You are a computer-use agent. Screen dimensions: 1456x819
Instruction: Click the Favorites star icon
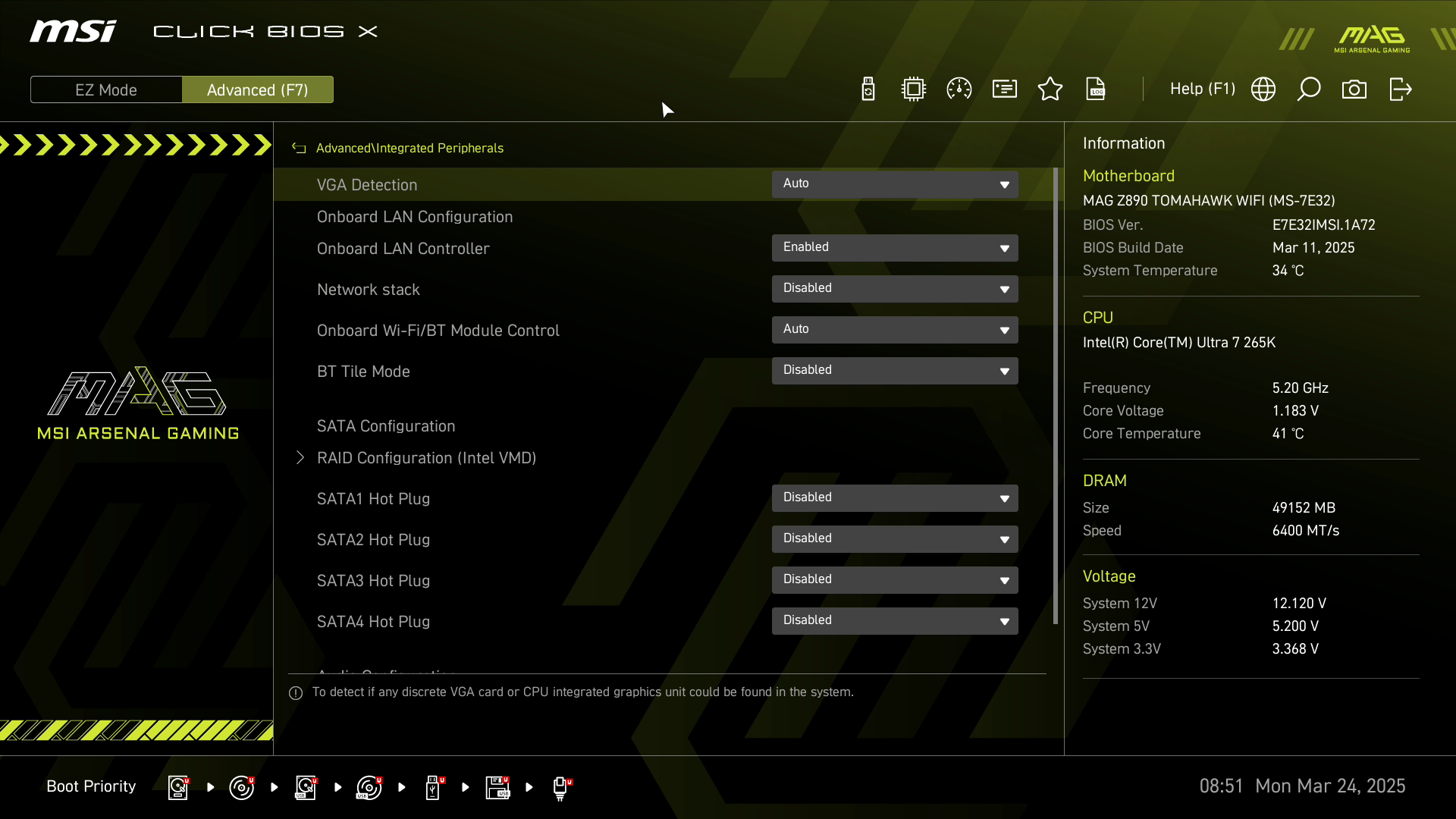click(1050, 89)
